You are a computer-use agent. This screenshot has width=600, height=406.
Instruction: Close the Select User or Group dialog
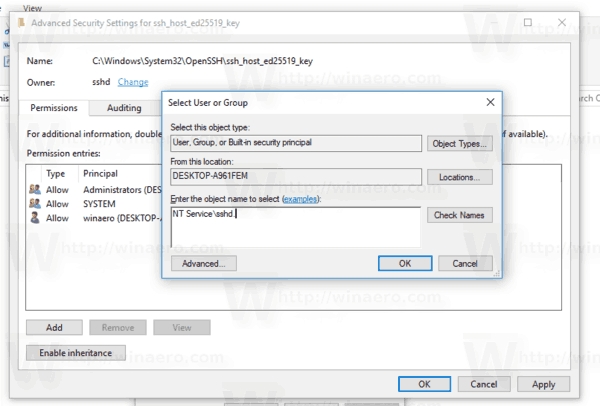[490, 102]
